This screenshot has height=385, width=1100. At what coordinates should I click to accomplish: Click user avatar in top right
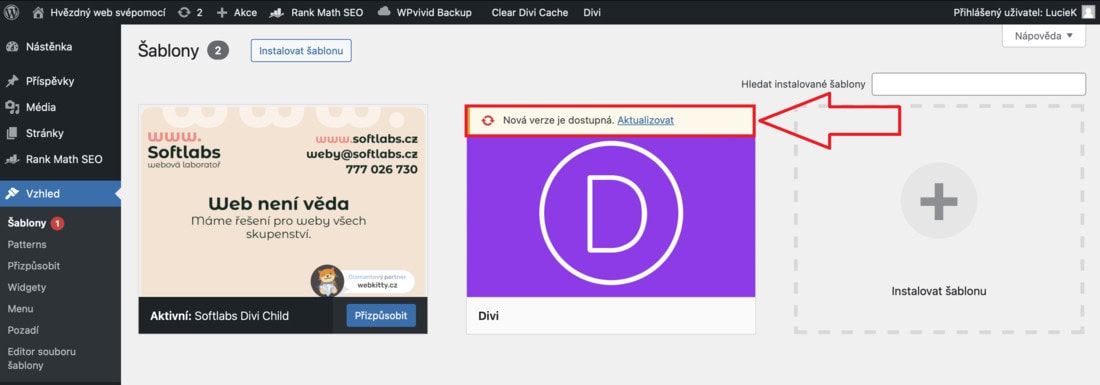(x=1087, y=13)
